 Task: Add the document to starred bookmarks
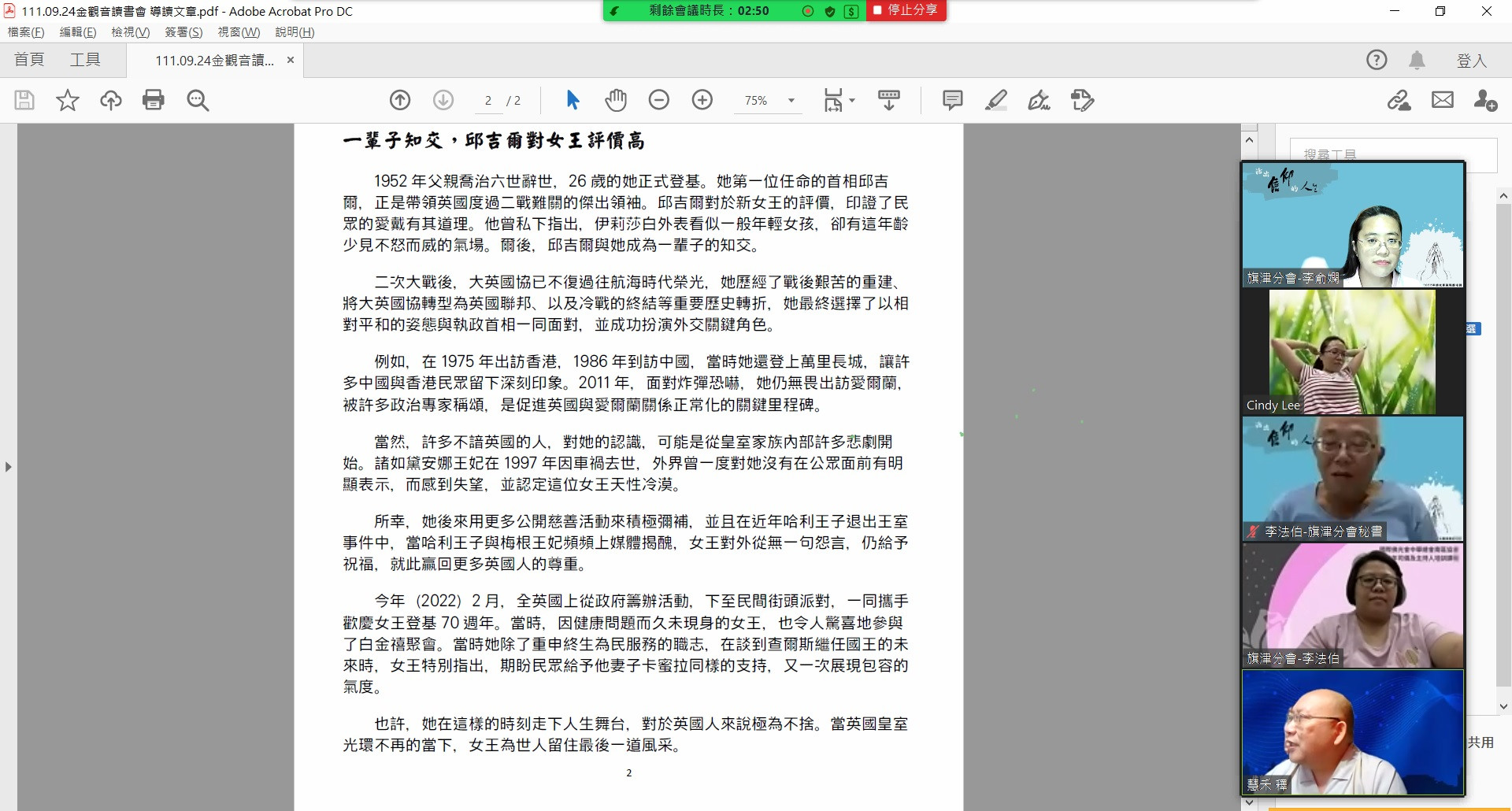(x=68, y=100)
